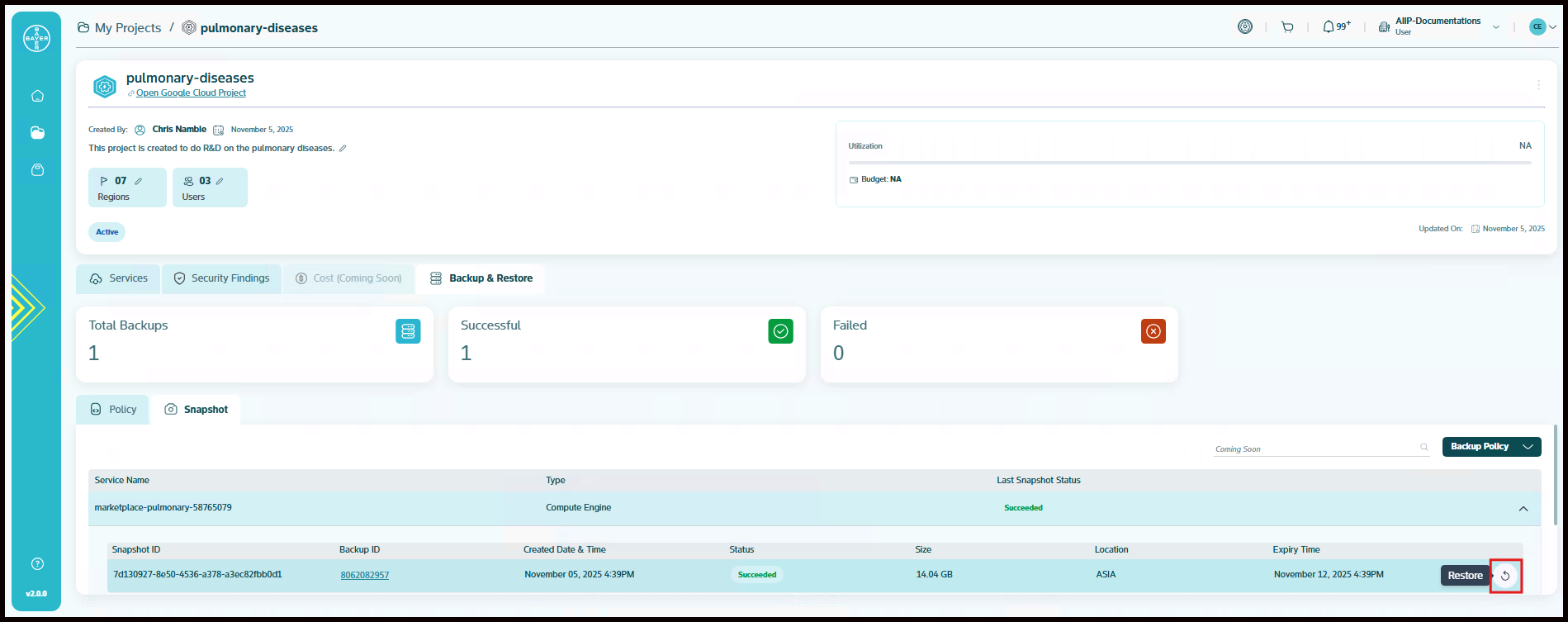Edit Users count pencil icon
1568x622 pixels.
[x=220, y=181]
